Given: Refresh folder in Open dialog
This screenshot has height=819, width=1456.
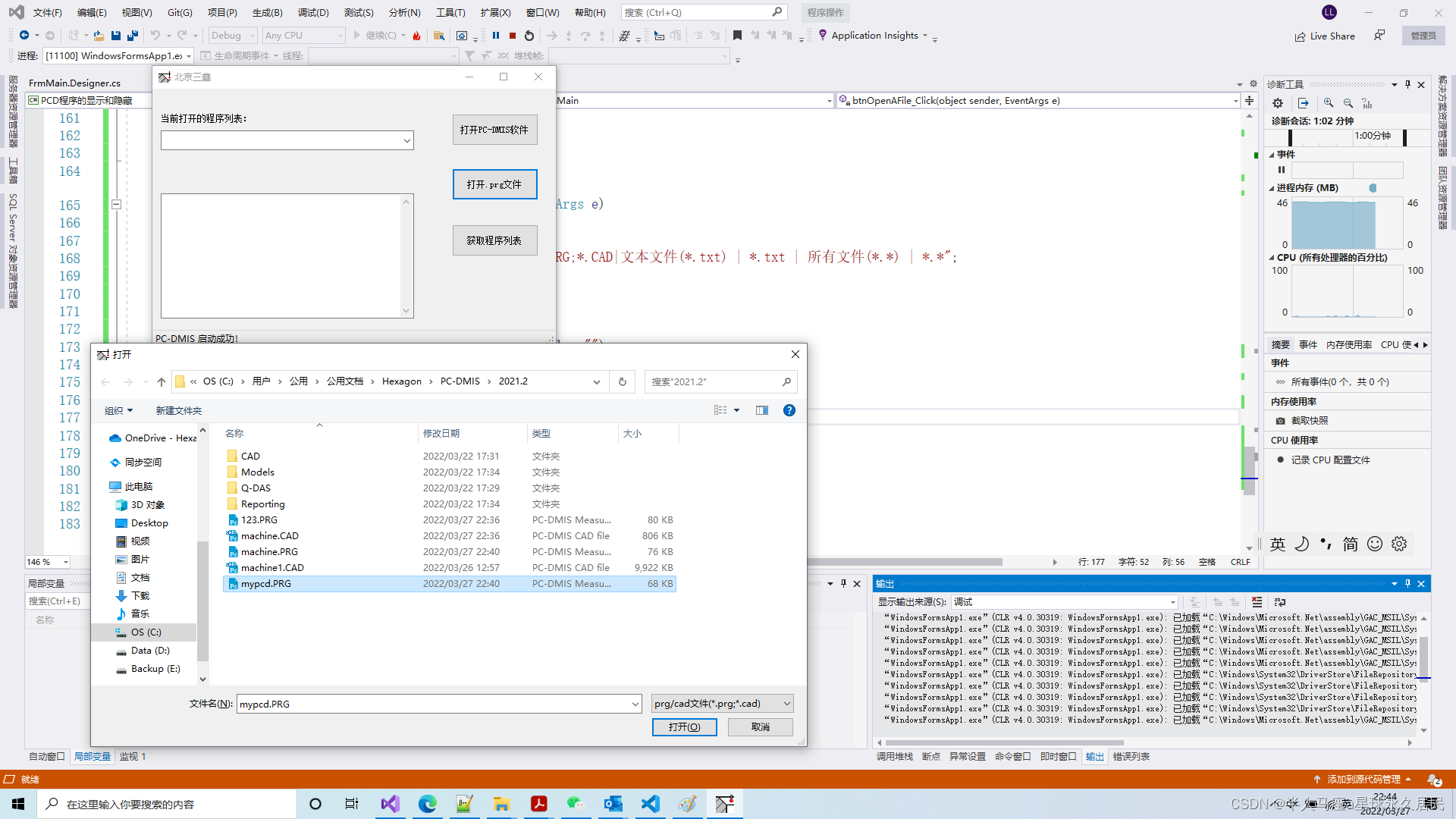Looking at the screenshot, I should 623,381.
